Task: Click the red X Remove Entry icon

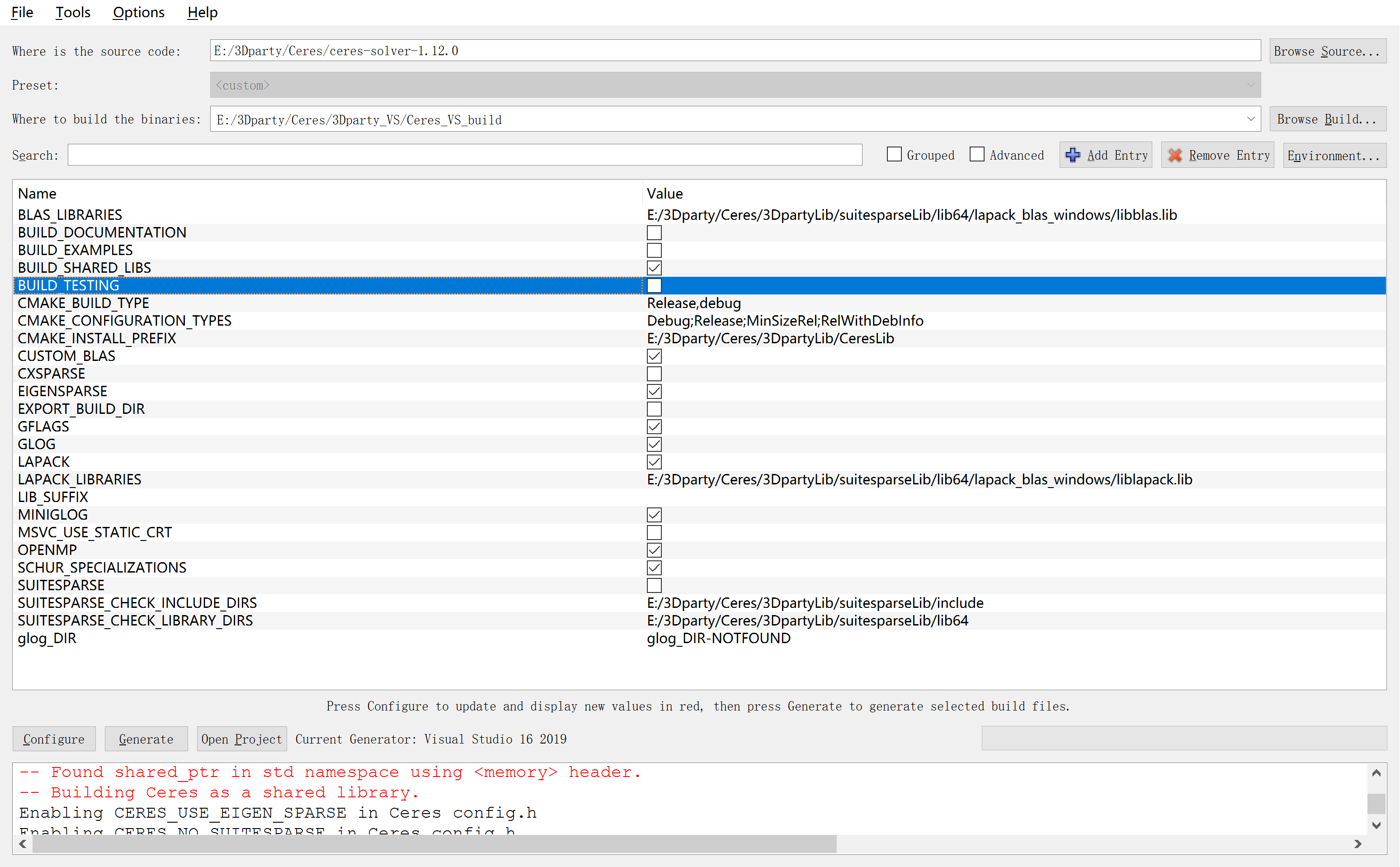Action: point(1175,155)
